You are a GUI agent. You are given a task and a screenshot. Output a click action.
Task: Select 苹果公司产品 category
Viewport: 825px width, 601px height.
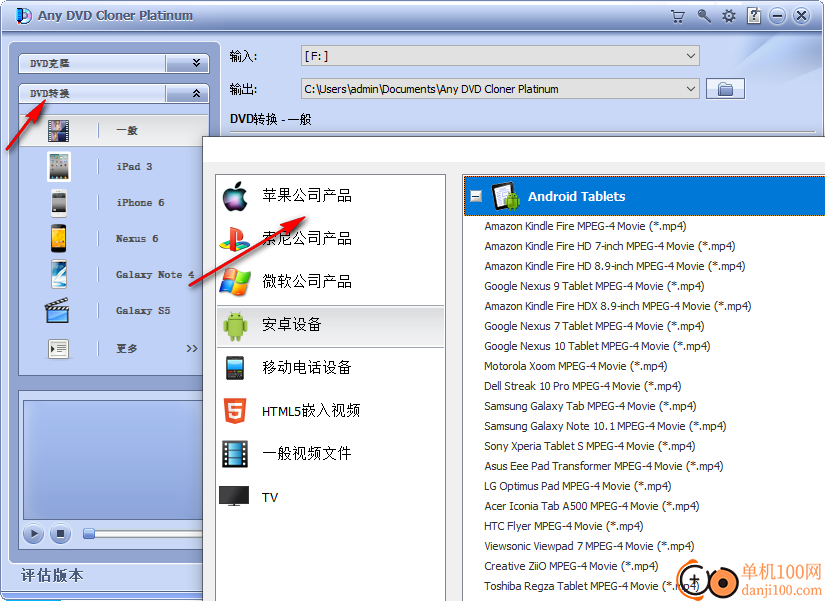coord(307,196)
